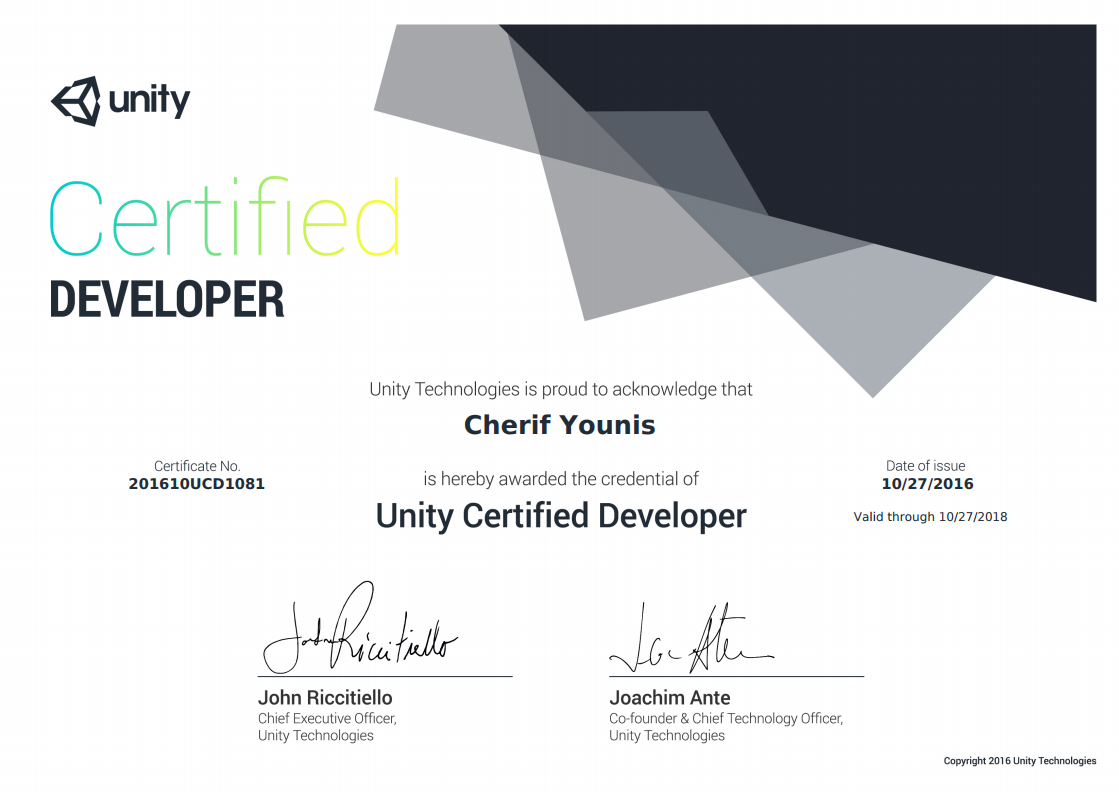The width and height of the screenshot is (1119, 792).
Task: Click the bold 'DEVELOPER' heading
Action: (x=167, y=300)
